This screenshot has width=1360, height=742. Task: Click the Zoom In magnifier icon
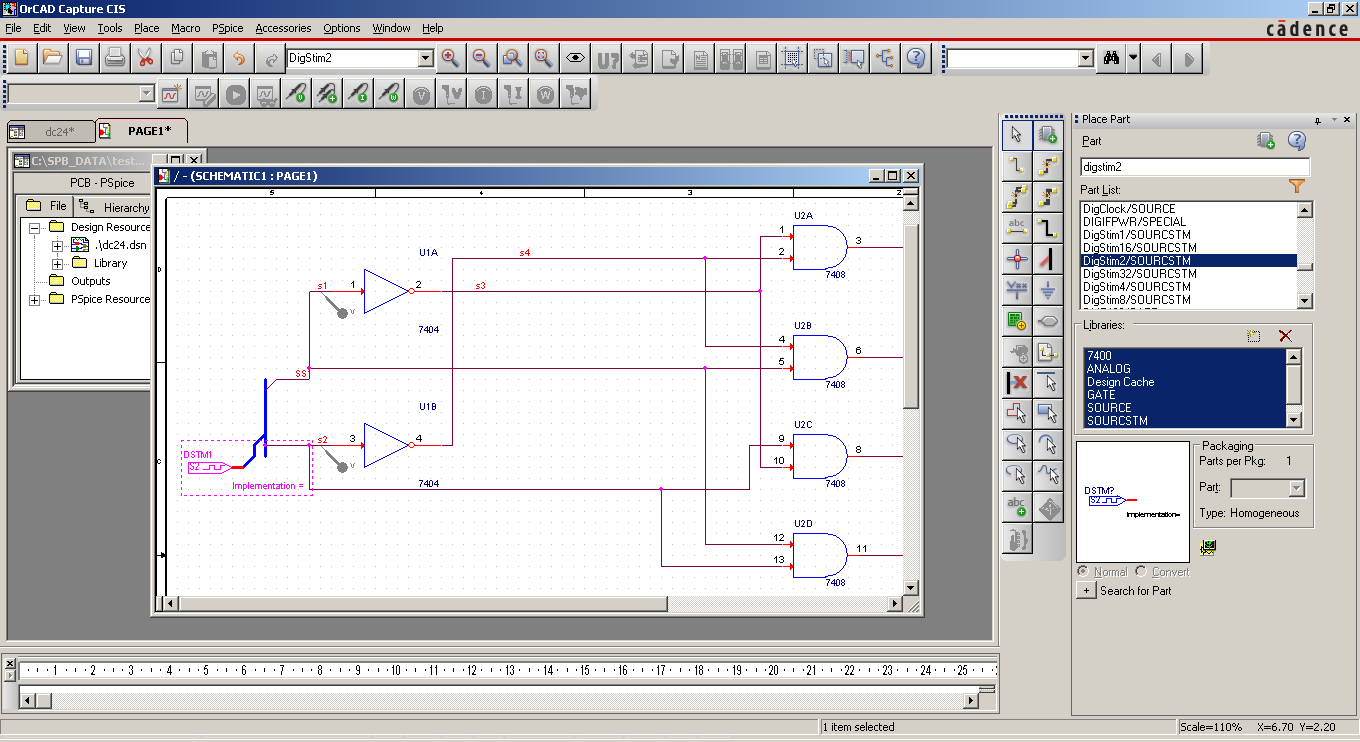point(450,57)
